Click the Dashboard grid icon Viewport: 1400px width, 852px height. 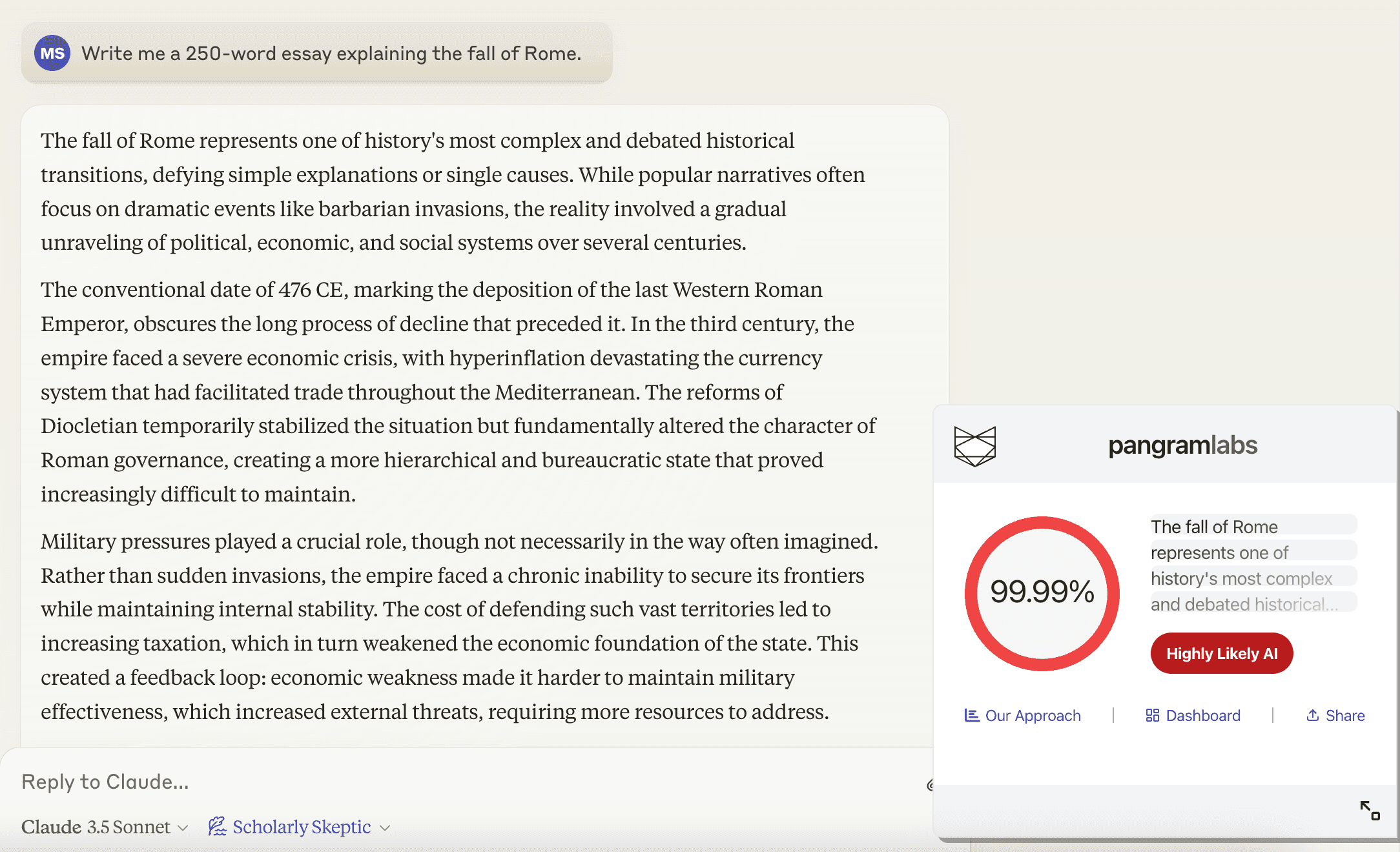click(x=1152, y=715)
